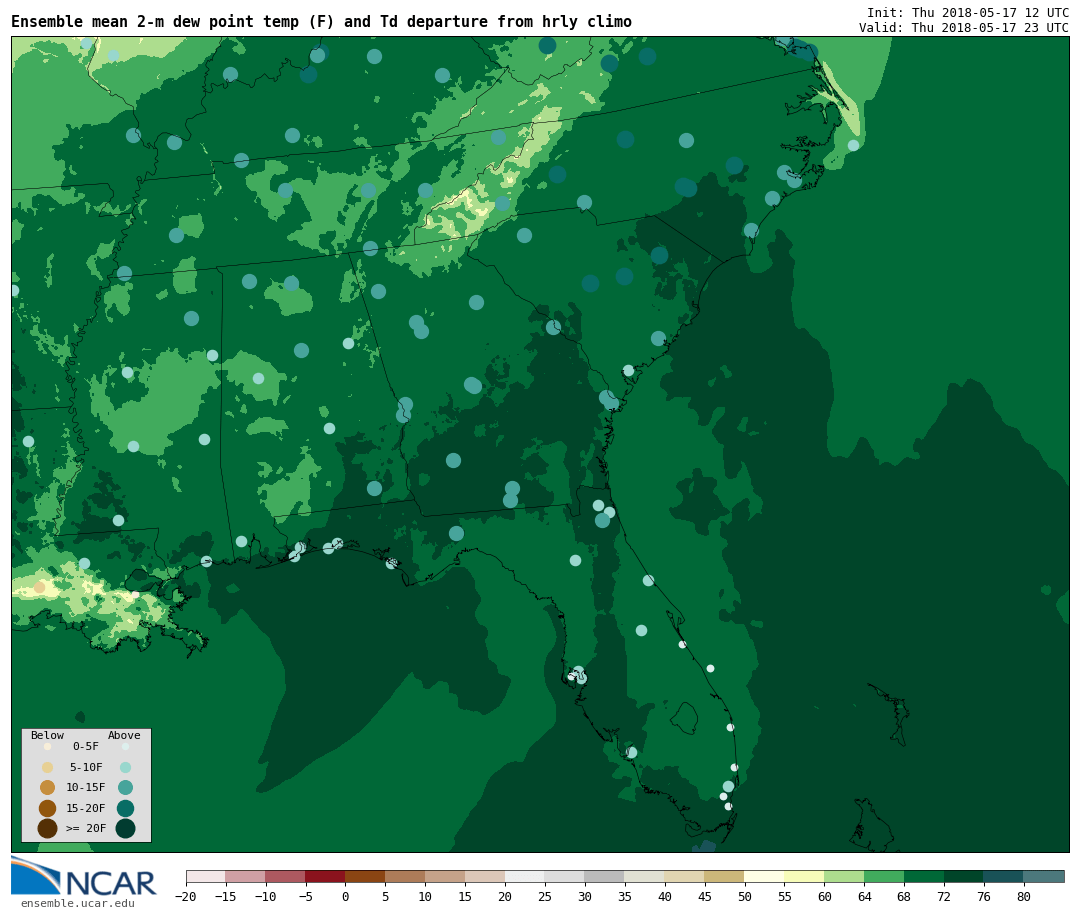This screenshot has height=915, width=1080.
Task: Click the colorbar segment between 35 and 40
Action: coord(645,876)
